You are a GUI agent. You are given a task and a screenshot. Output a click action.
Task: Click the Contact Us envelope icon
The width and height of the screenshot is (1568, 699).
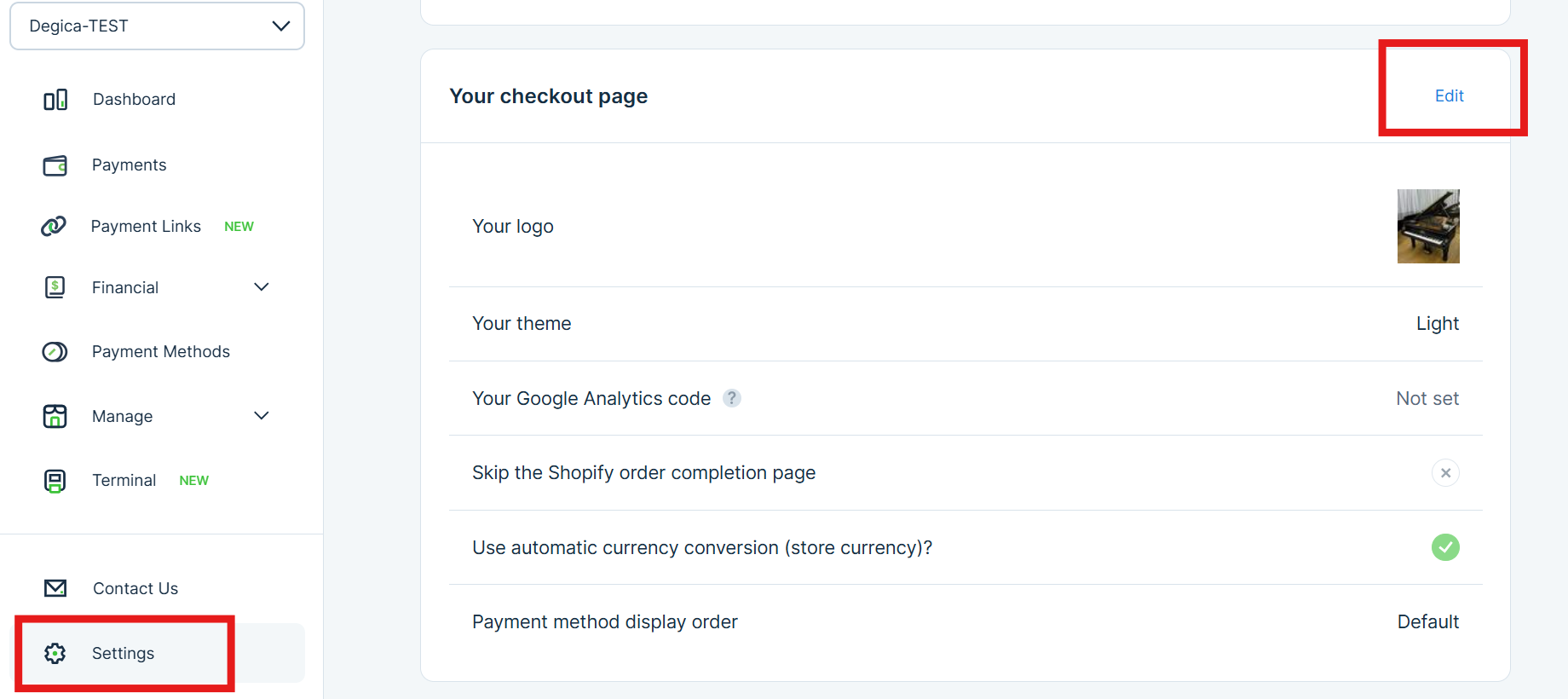[x=55, y=588]
